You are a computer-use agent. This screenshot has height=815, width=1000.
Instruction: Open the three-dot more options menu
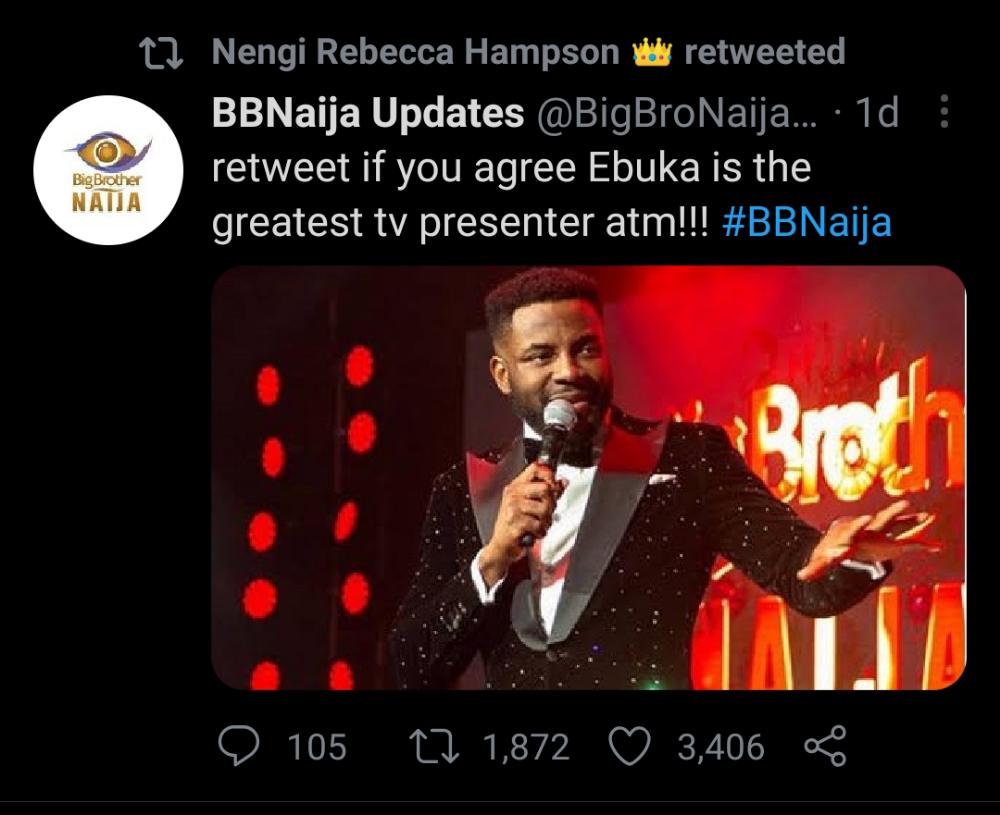click(x=944, y=113)
